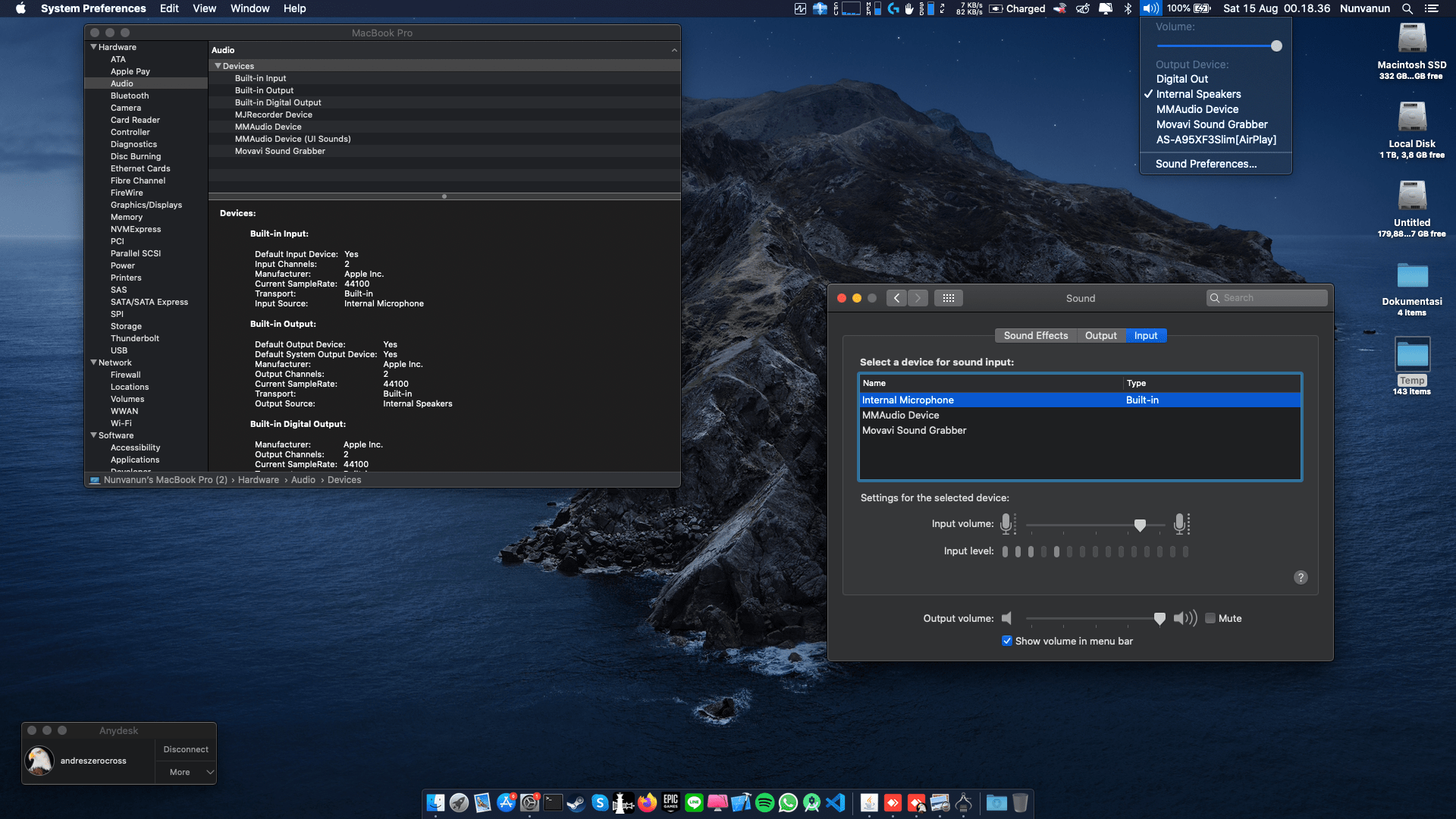Click the Input volume slider knob
The height and width of the screenshot is (819, 1456).
point(1140,524)
